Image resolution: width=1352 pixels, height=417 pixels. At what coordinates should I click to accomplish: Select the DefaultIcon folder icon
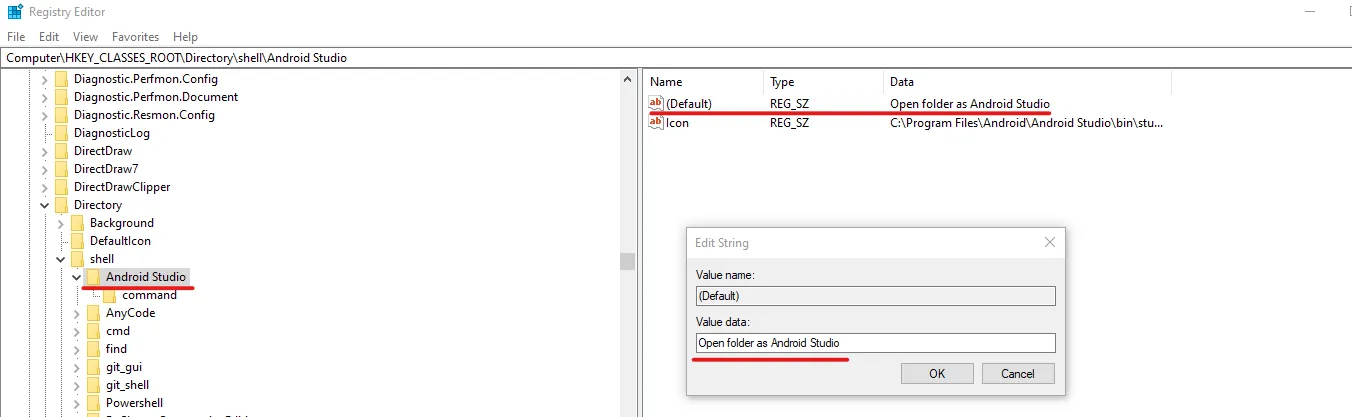(77, 241)
